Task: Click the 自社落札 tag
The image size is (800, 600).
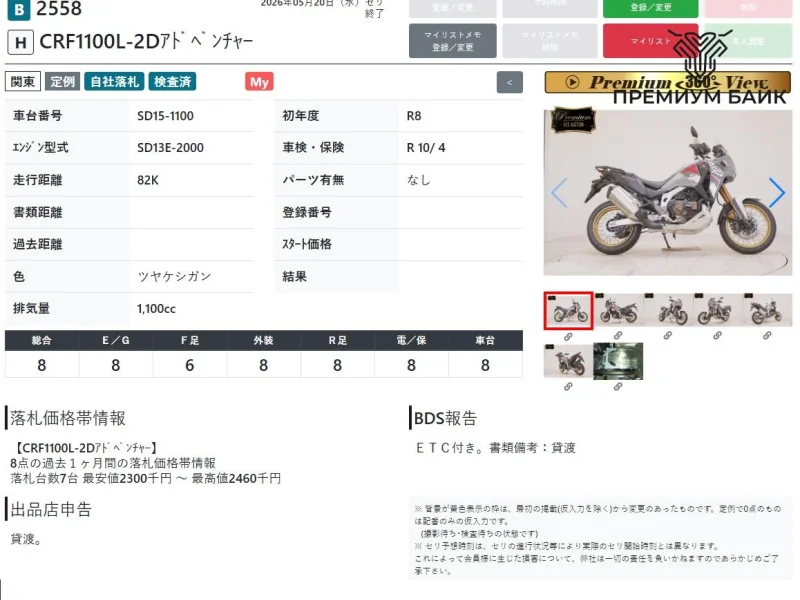Action: point(114,82)
